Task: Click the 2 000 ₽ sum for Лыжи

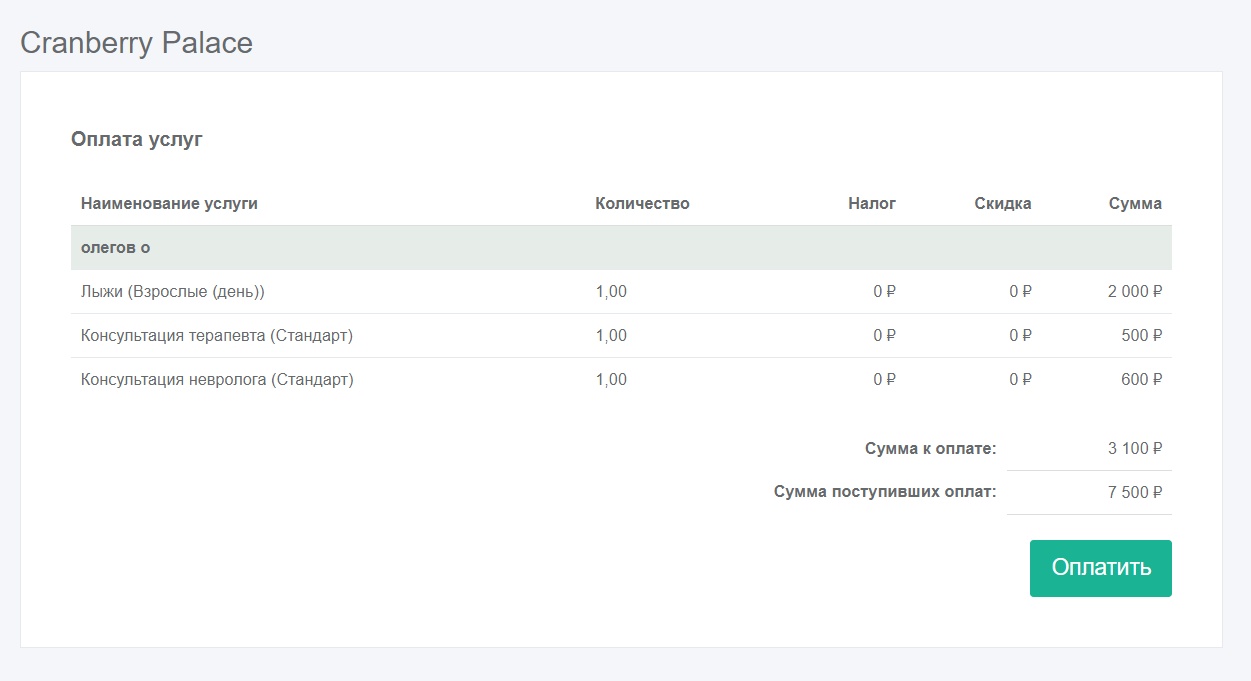Action: tap(1134, 292)
